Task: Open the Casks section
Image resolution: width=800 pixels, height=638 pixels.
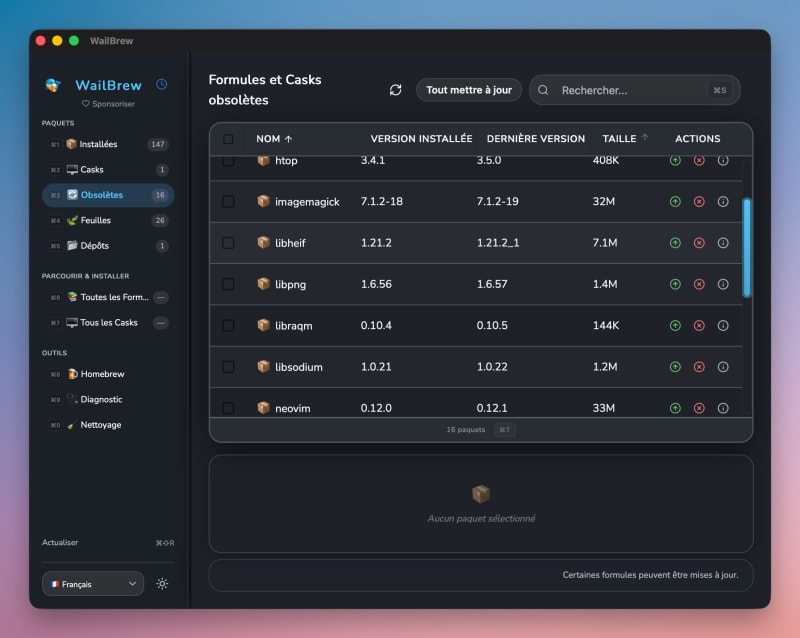Action: (x=108, y=169)
